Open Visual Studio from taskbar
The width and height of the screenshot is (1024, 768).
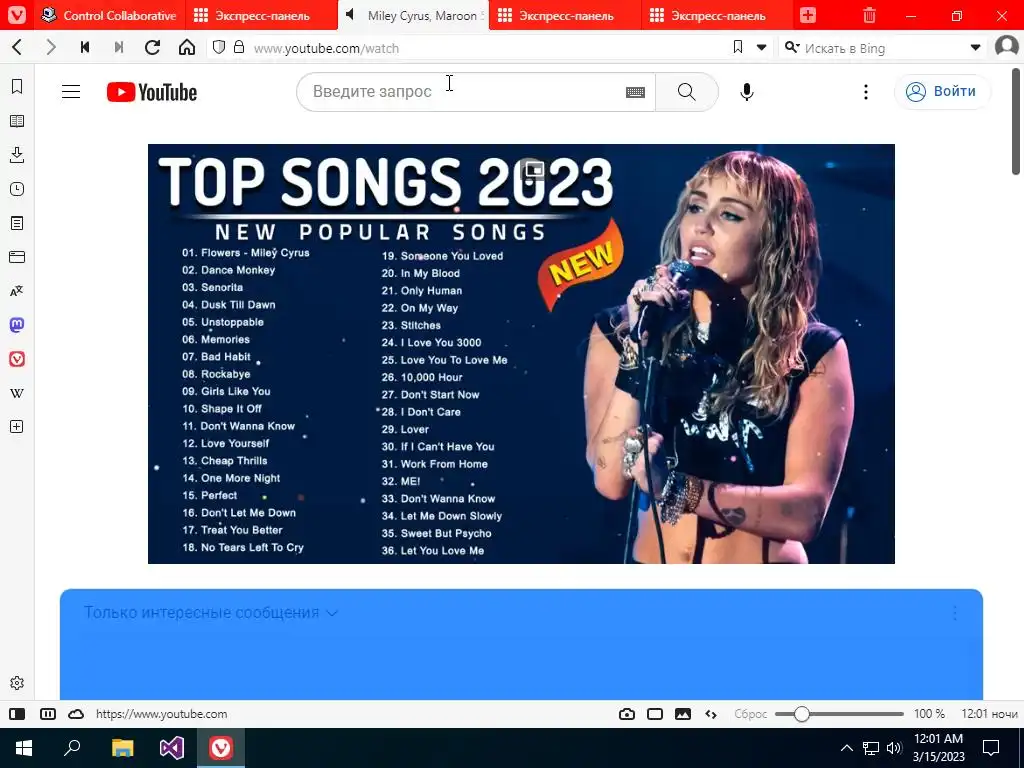coord(172,748)
